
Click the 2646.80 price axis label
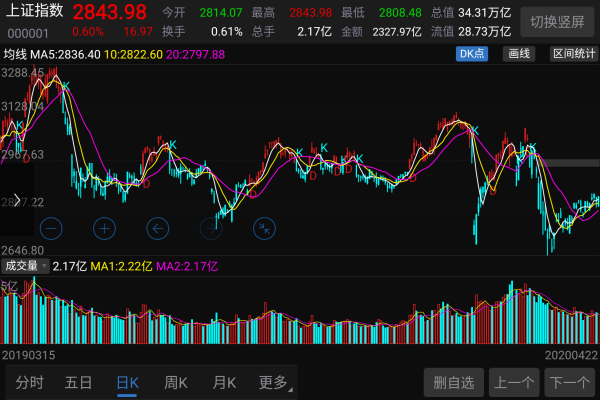(23, 250)
